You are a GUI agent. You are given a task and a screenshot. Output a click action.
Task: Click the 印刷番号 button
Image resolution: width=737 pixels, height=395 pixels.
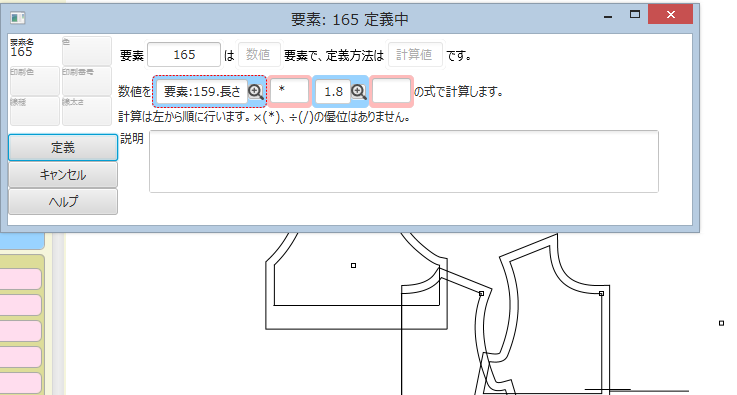tap(87, 81)
